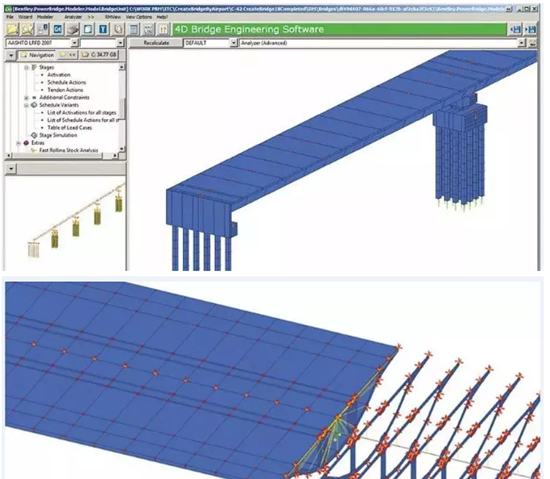Click the '>>' menu bar item

[x=91, y=17]
